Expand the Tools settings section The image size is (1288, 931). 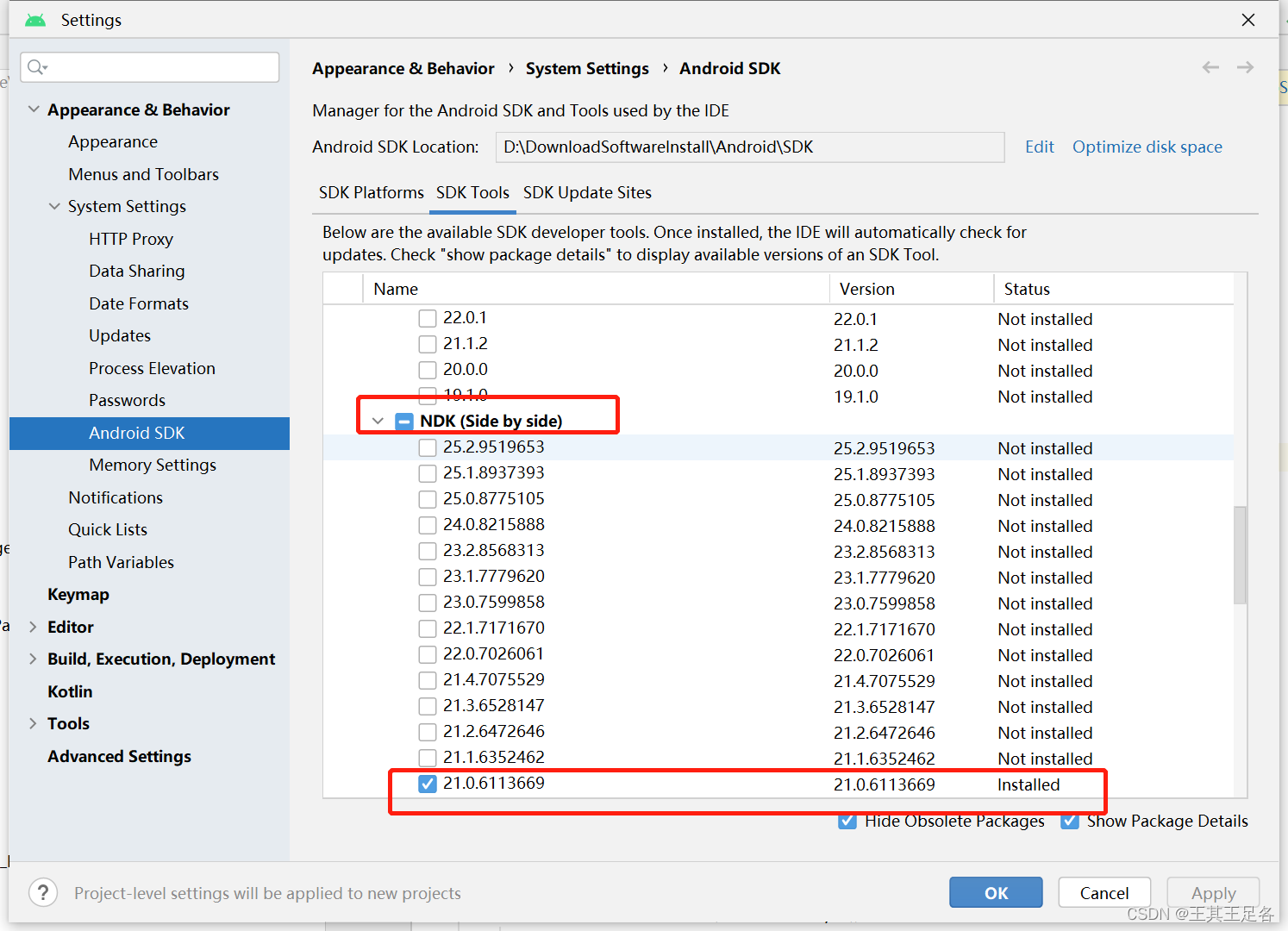pyautogui.click(x=33, y=723)
